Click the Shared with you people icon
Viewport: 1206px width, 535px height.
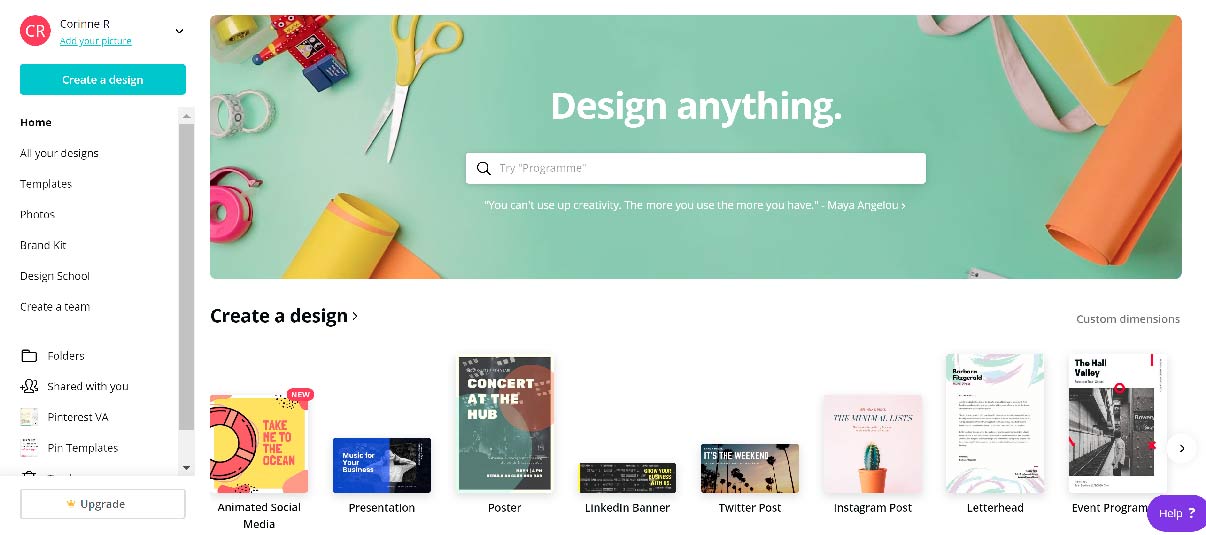[29, 386]
